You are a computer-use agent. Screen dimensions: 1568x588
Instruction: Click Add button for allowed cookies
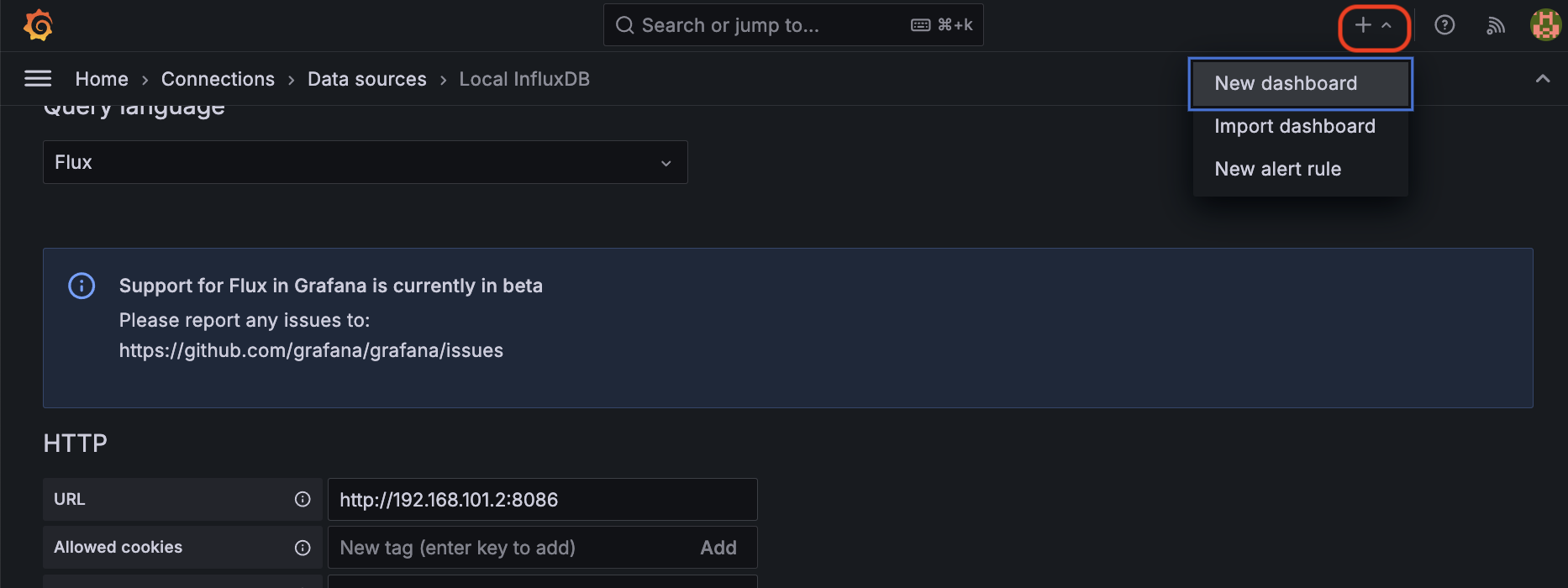coord(718,548)
